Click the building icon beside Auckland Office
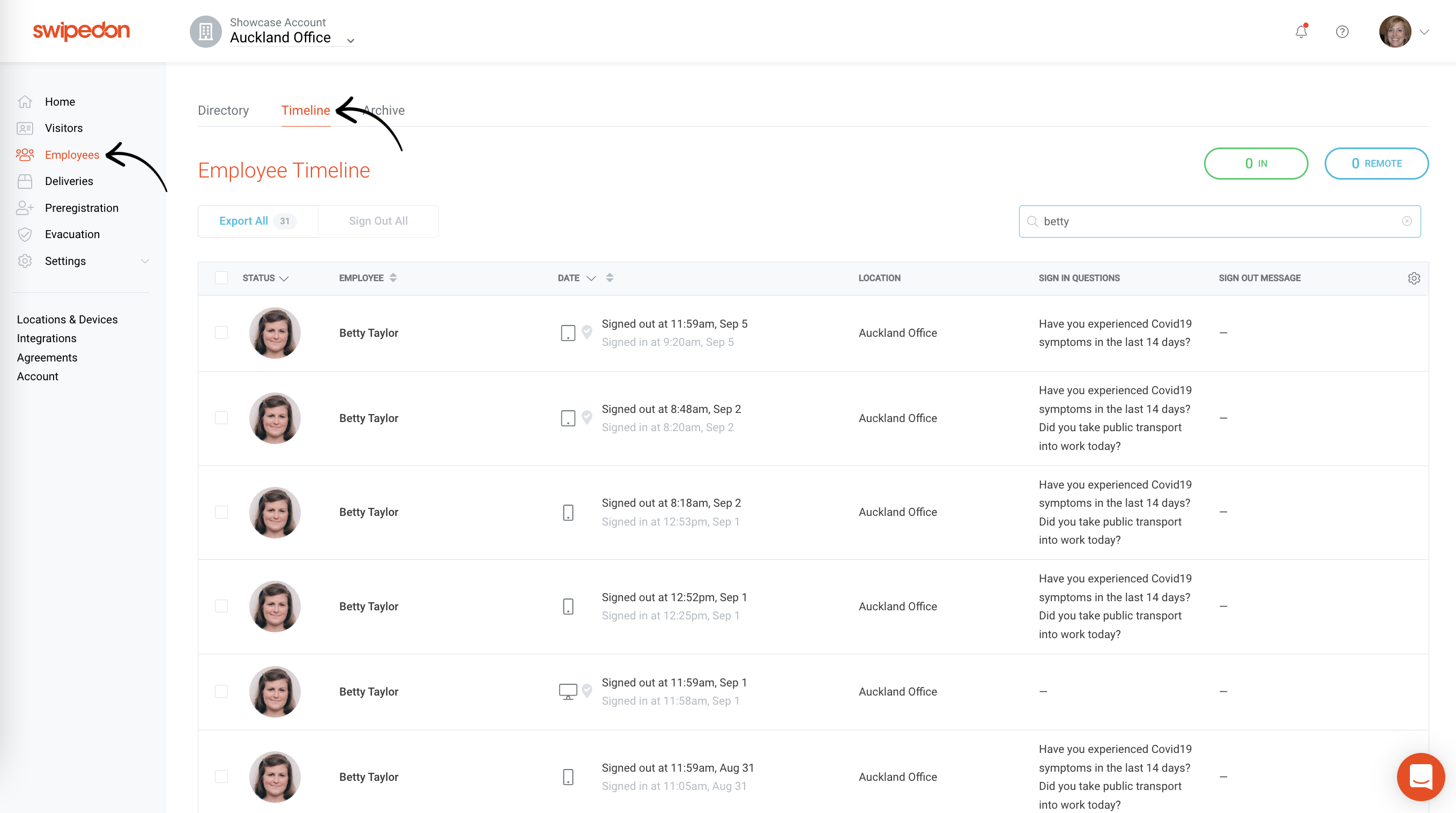Image resolution: width=1456 pixels, height=813 pixels. click(206, 32)
